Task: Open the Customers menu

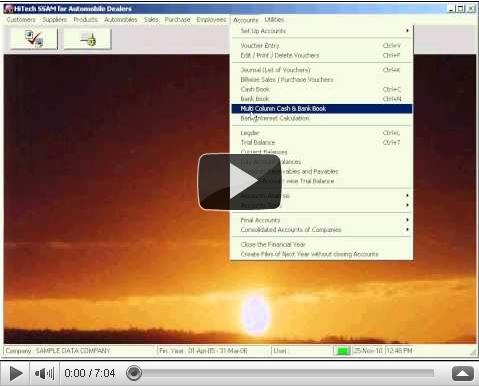Action: pyautogui.click(x=21, y=20)
